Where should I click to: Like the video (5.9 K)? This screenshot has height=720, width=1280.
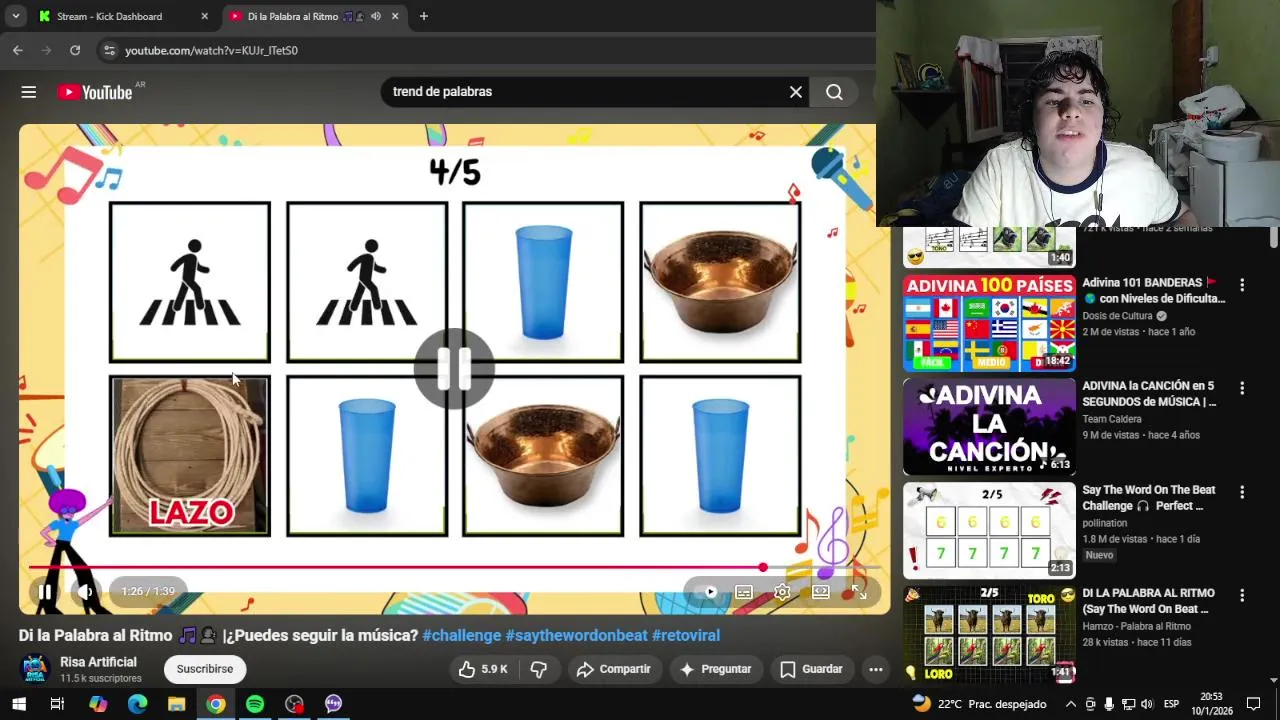[483, 669]
